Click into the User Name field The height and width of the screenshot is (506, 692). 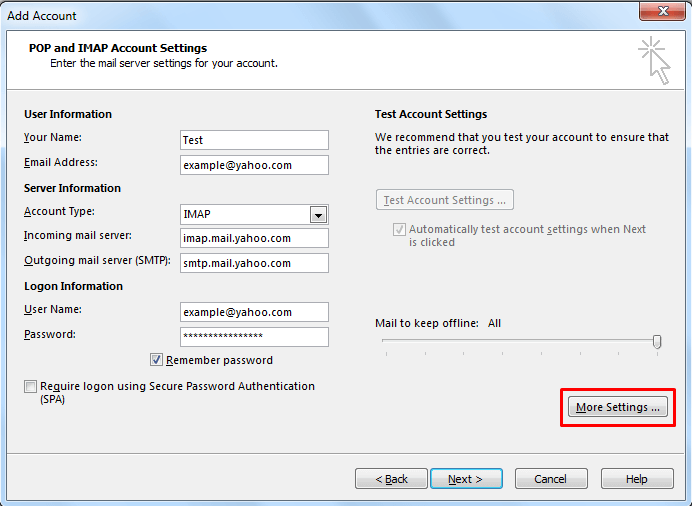point(254,312)
